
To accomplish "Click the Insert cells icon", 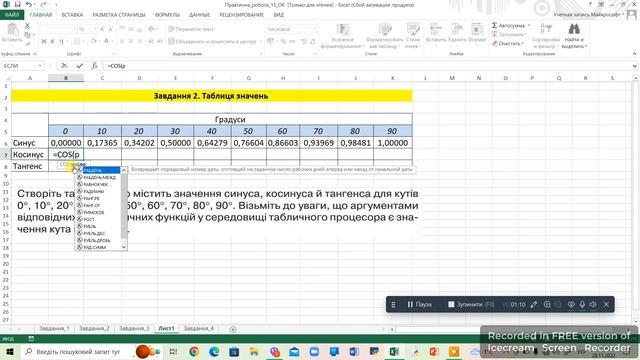I will [x=436, y=29].
